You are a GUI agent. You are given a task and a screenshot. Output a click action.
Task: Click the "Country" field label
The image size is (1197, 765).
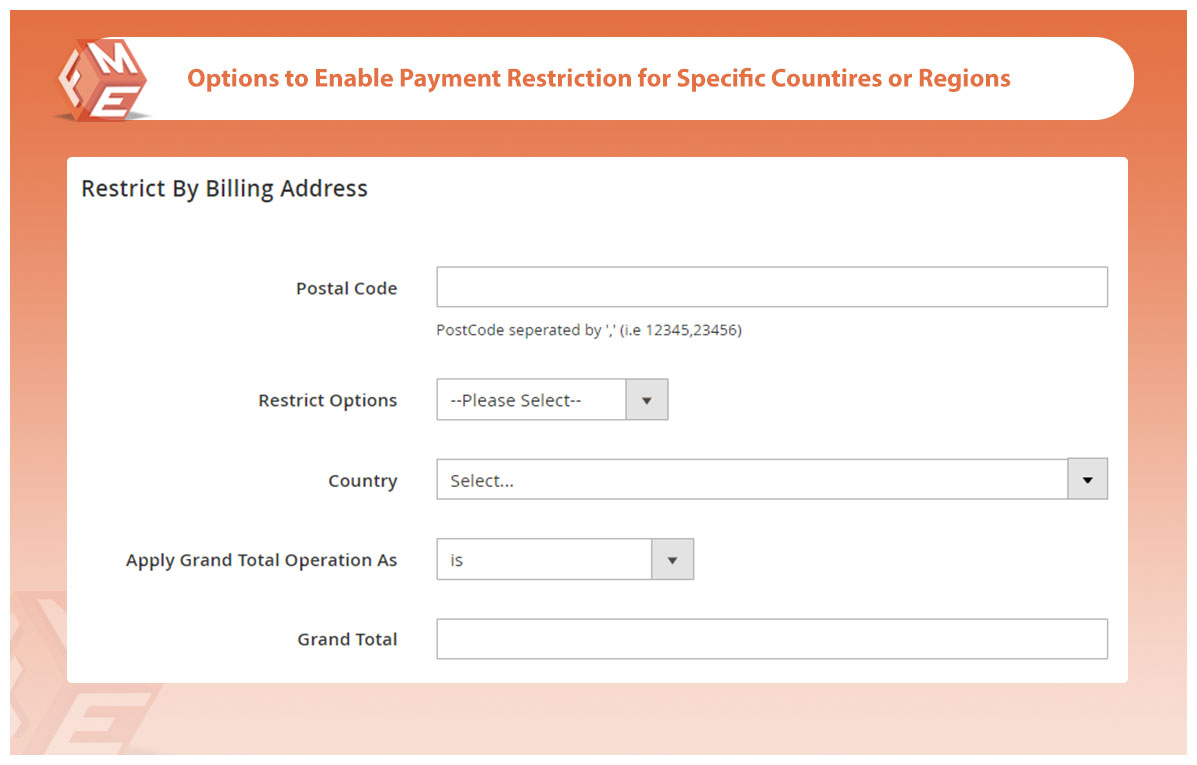pyautogui.click(x=362, y=481)
